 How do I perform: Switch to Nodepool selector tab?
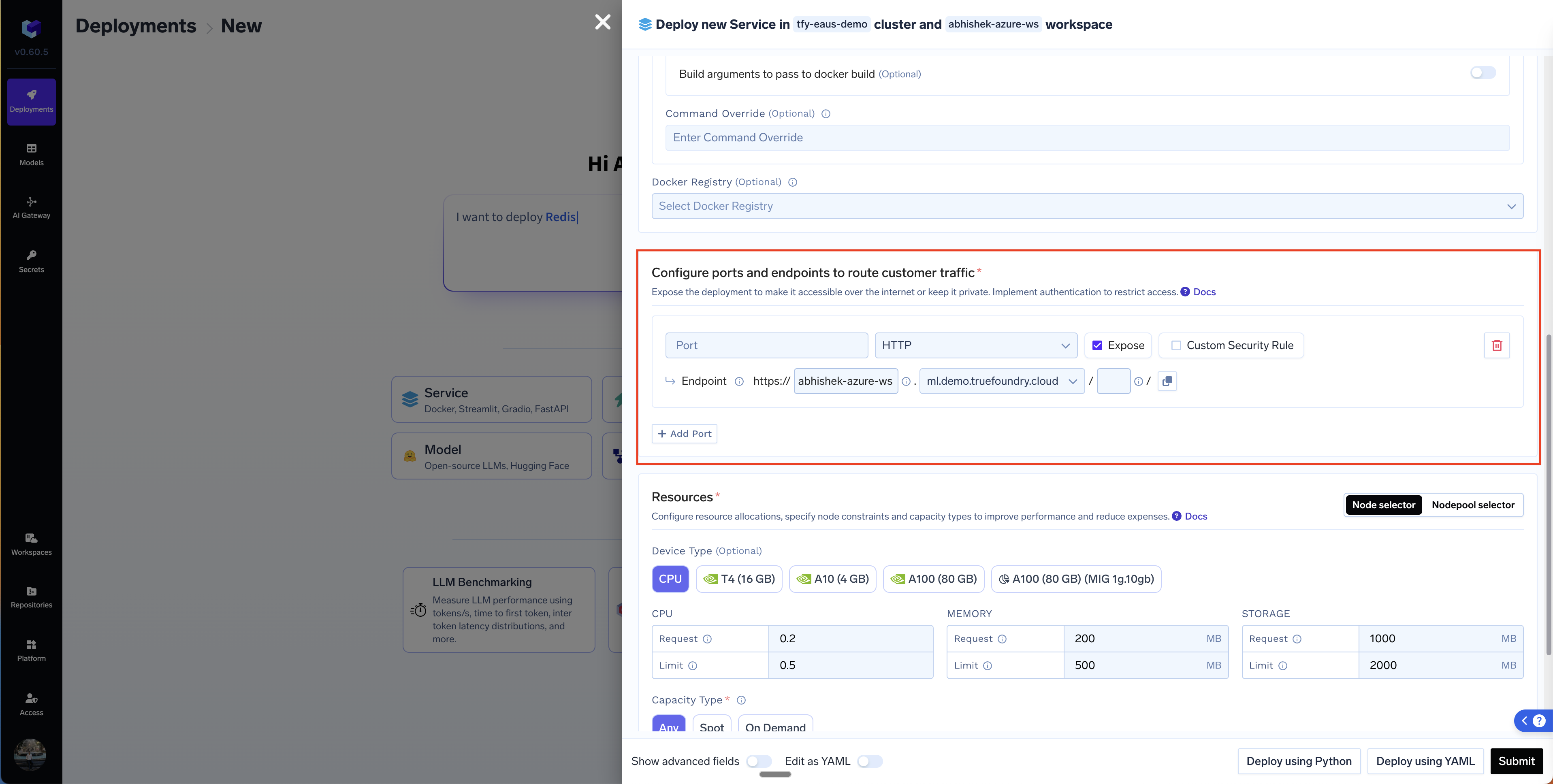(1473, 505)
